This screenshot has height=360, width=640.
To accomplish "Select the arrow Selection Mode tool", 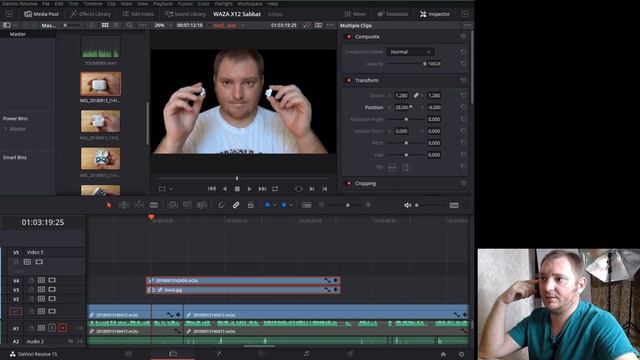I will [x=109, y=205].
